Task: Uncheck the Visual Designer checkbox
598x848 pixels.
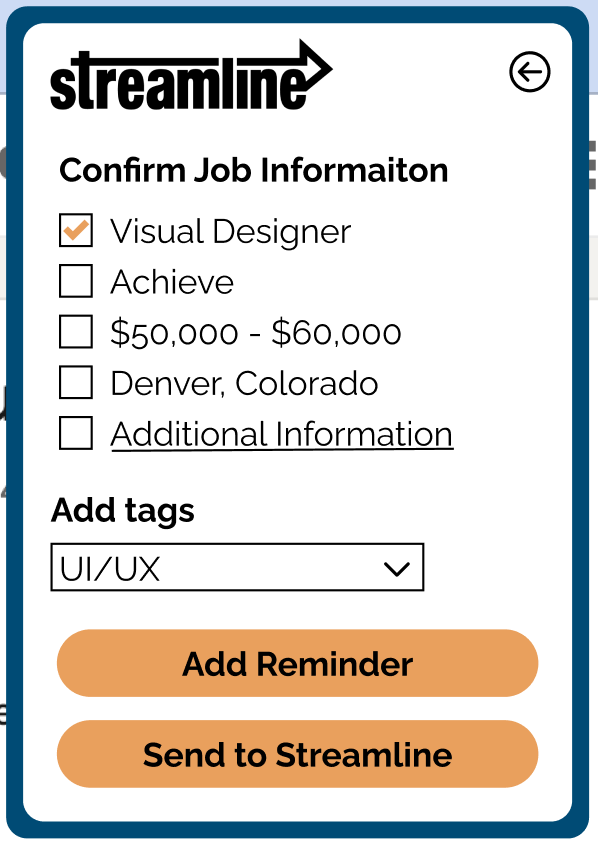Action: click(76, 230)
